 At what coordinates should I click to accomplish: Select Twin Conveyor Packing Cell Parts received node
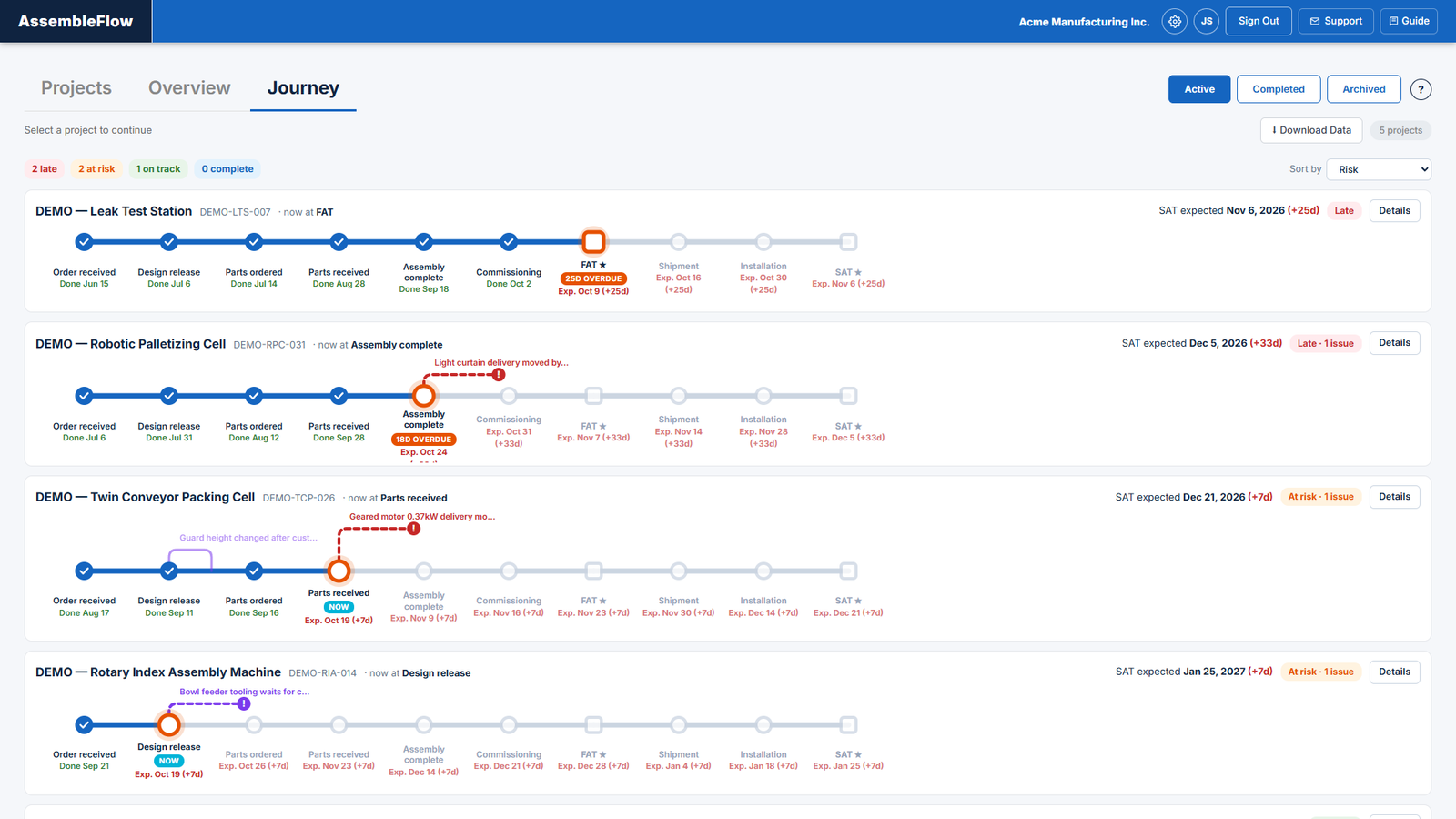pyautogui.click(x=339, y=571)
